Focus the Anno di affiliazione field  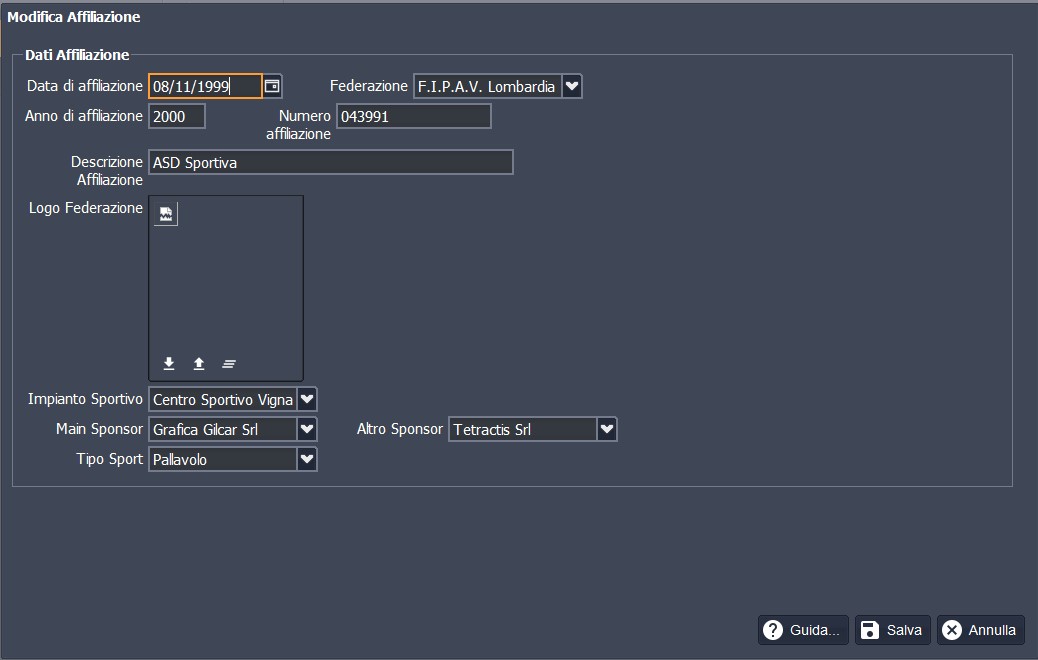[176, 117]
